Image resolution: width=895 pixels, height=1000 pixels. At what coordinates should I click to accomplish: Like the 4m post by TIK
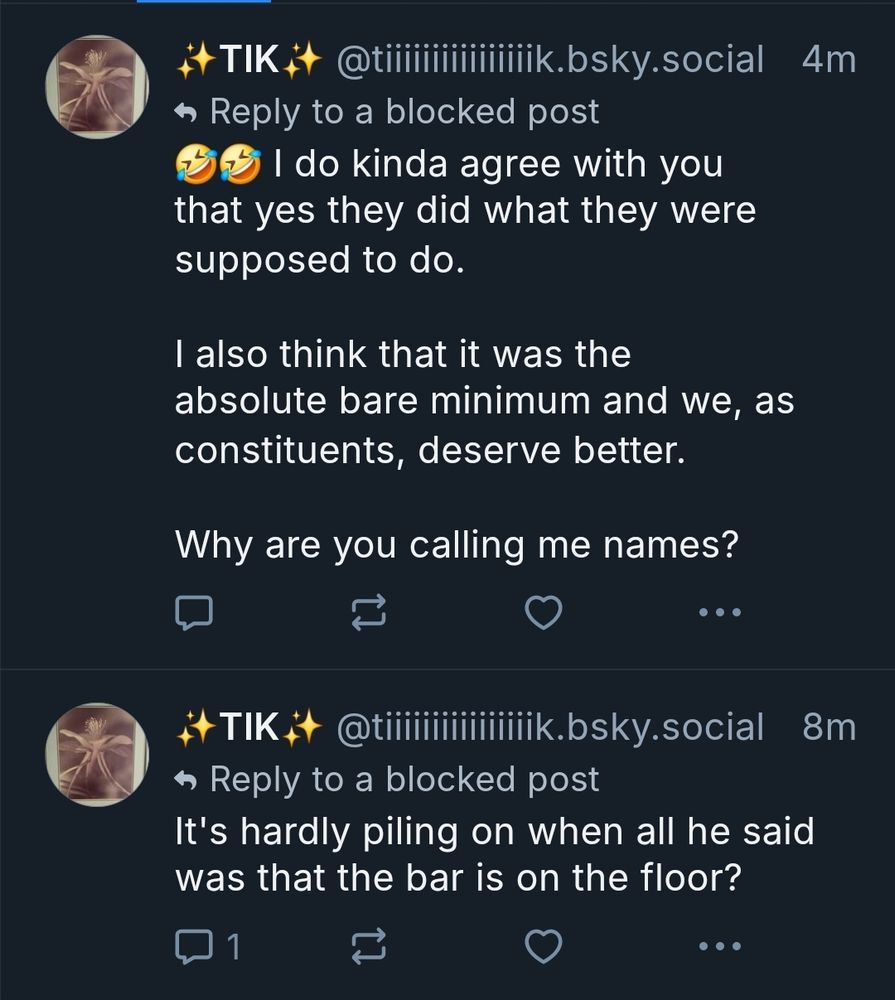click(x=543, y=611)
